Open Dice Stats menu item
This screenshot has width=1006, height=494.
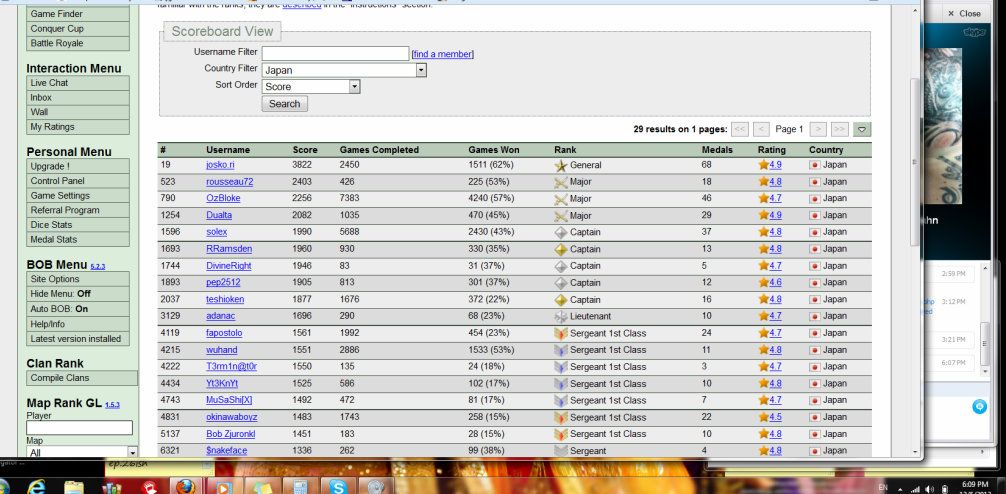pos(78,225)
